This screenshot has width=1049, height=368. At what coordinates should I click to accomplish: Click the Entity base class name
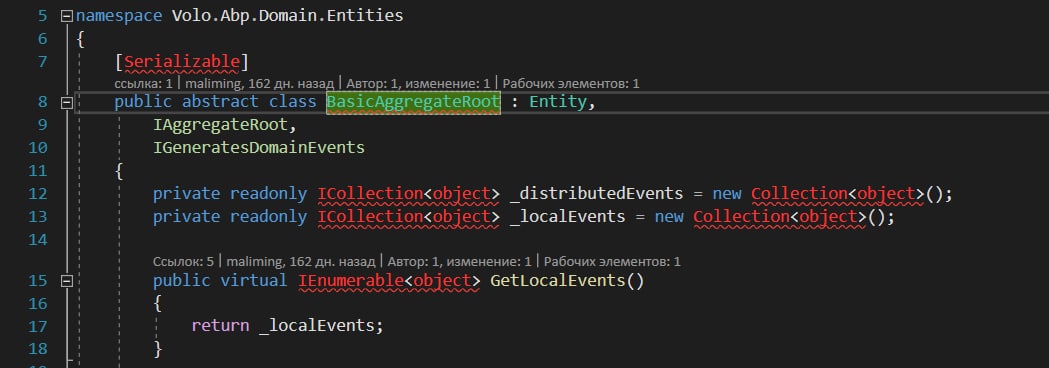click(558, 102)
